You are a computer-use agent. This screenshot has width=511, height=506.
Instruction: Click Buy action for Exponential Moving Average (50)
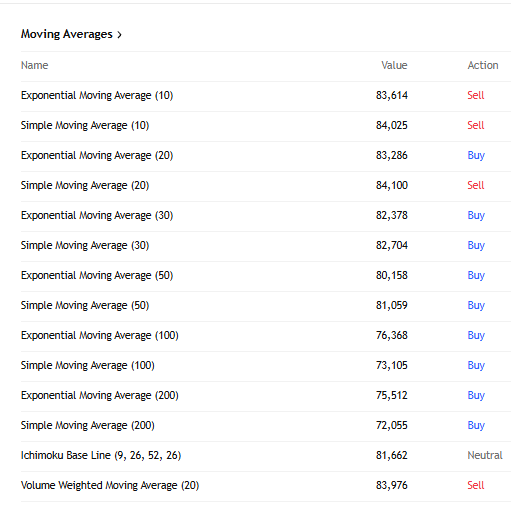[476, 275]
